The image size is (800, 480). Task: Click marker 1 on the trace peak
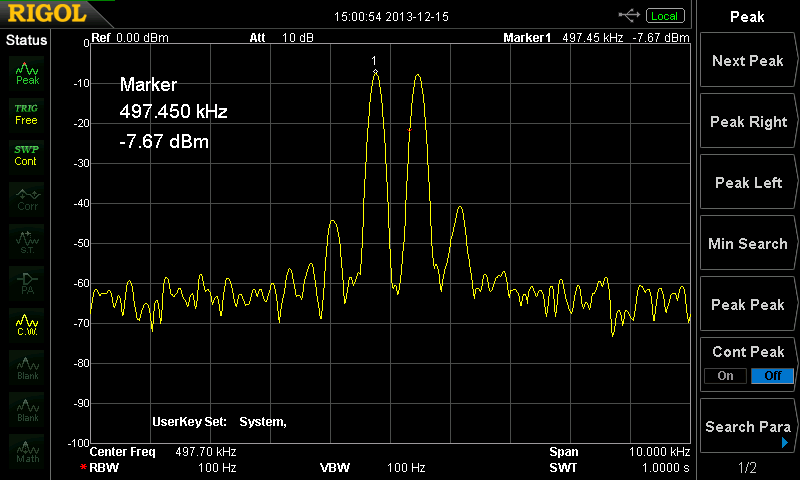[375, 72]
